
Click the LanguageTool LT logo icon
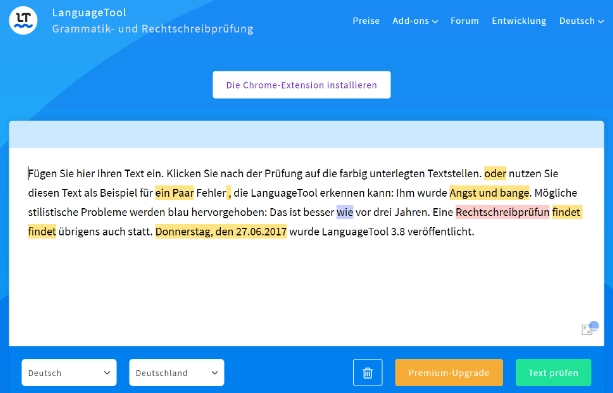[x=23, y=20]
